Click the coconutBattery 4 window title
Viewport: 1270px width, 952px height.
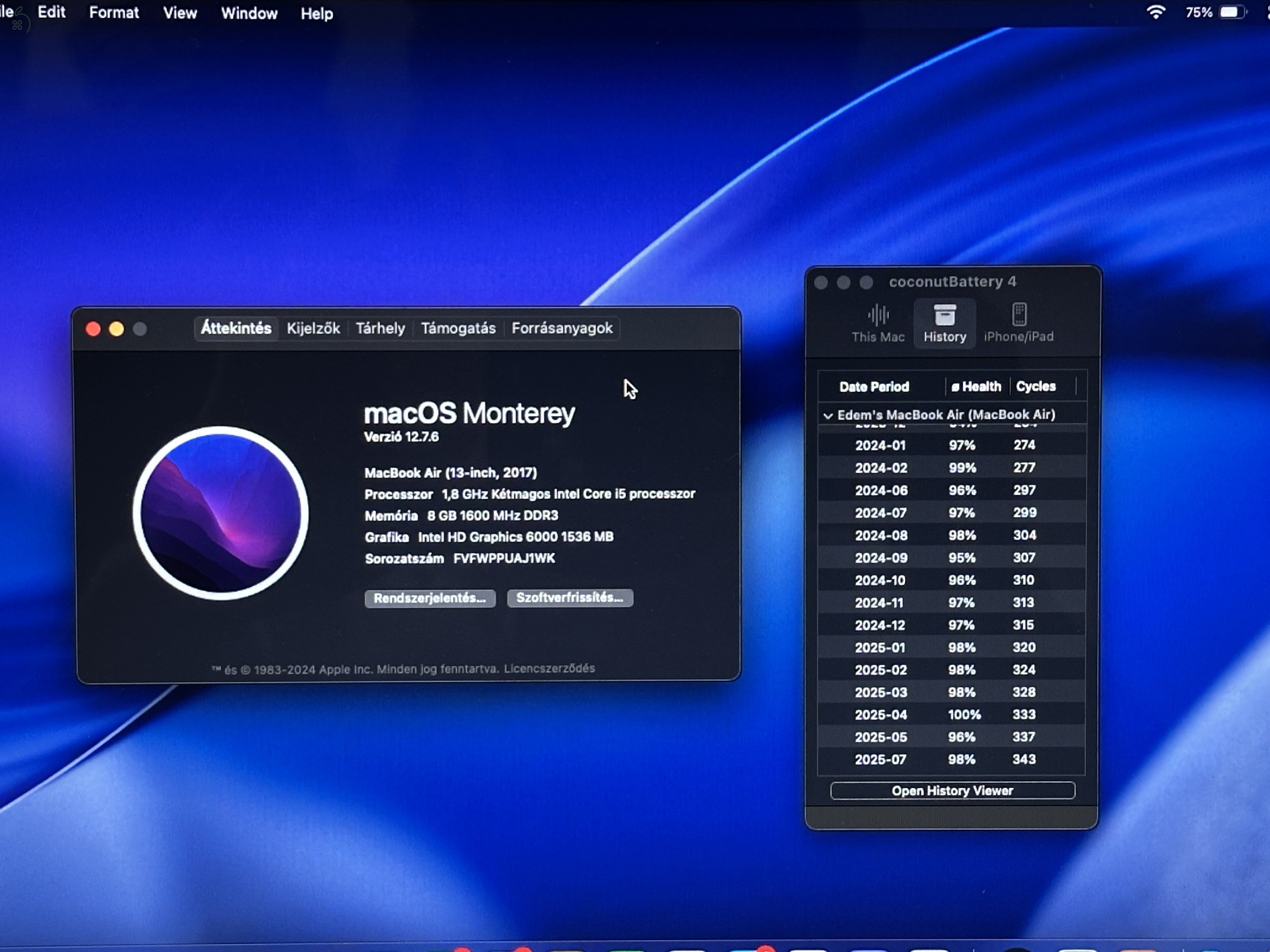click(952, 282)
